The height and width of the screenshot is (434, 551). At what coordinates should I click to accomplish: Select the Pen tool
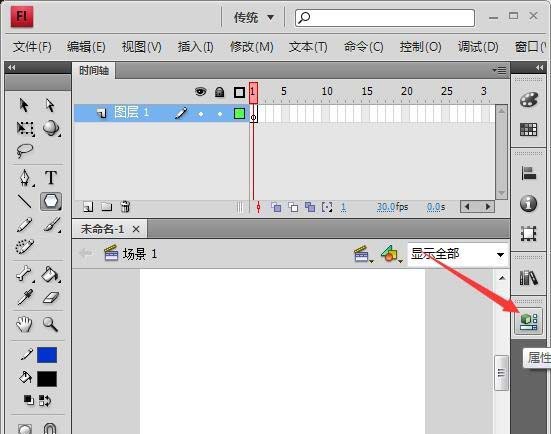point(25,178)
